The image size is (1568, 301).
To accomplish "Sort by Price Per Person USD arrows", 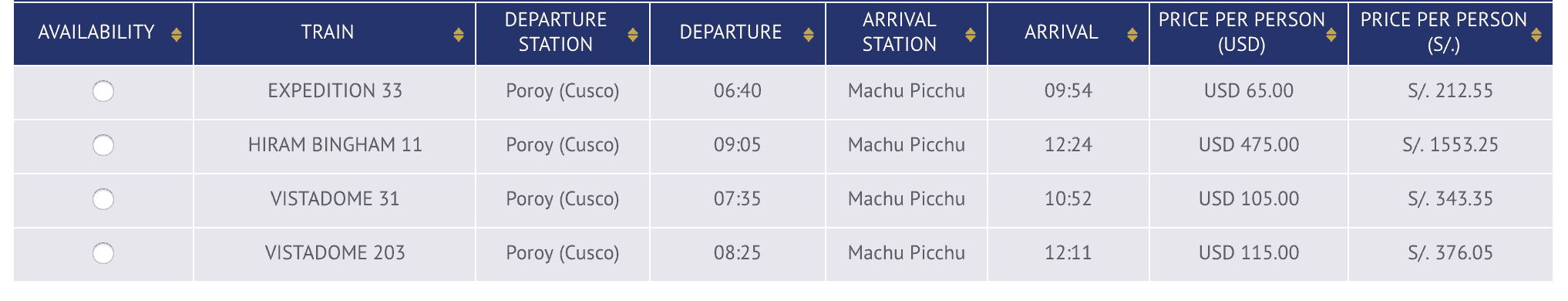I will 1331,35.
